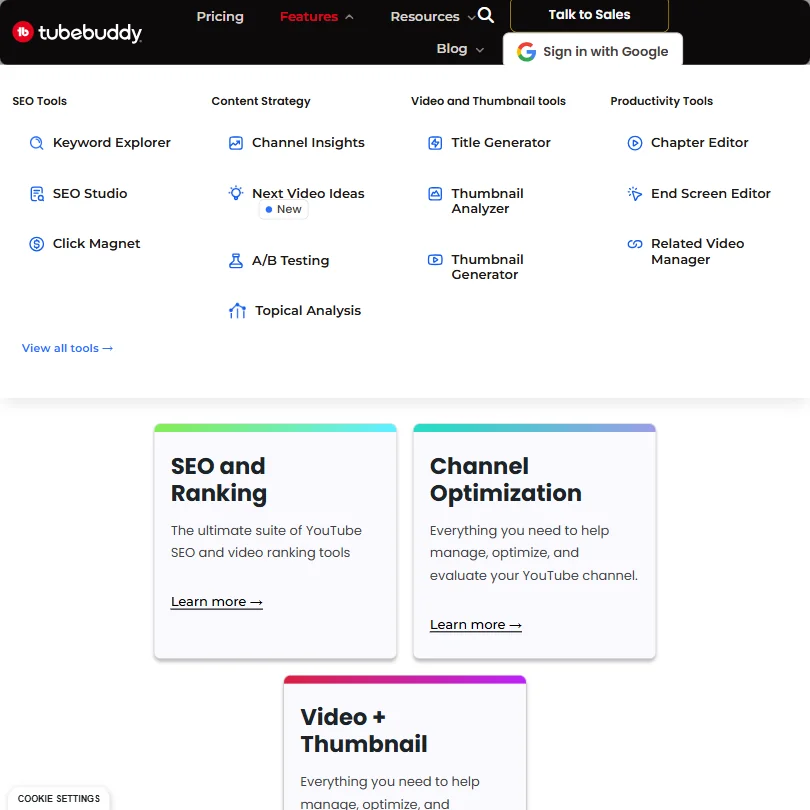Expand the Resources dropdown chevron
The width and height of the screenshot is (810, 810).
tap(471, 18)
